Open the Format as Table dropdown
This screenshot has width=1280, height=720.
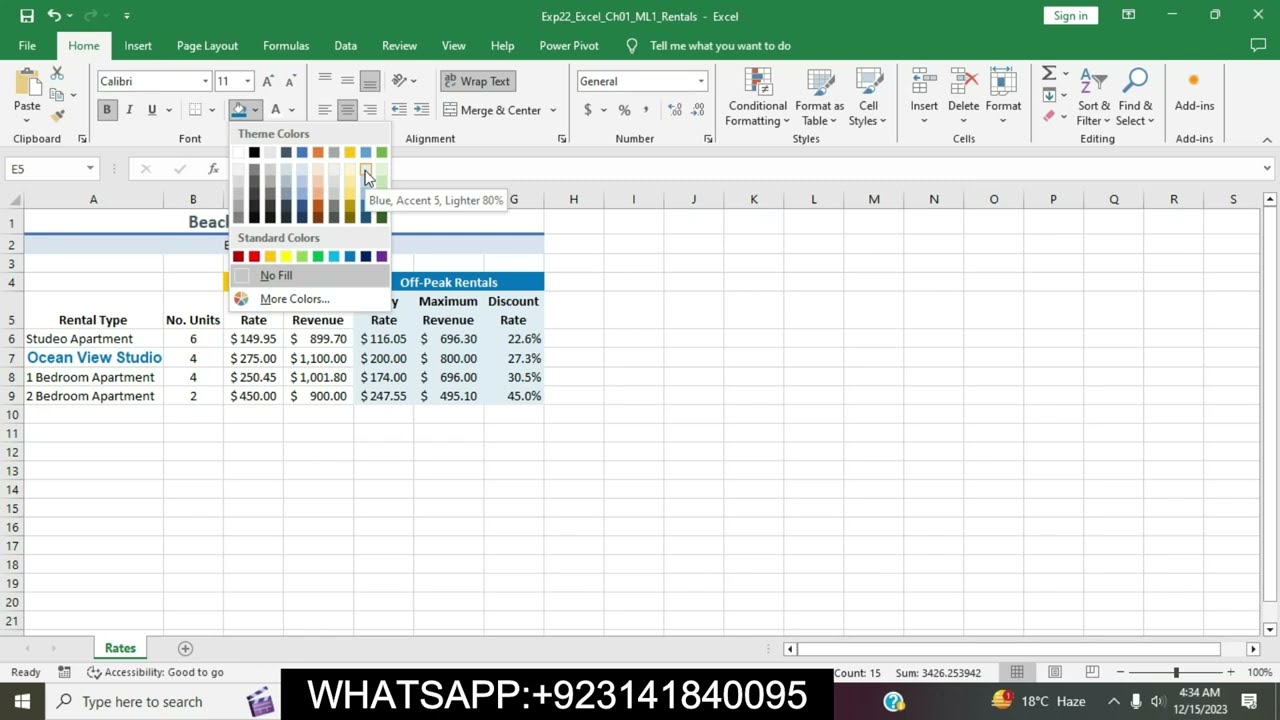coord(820,97)
